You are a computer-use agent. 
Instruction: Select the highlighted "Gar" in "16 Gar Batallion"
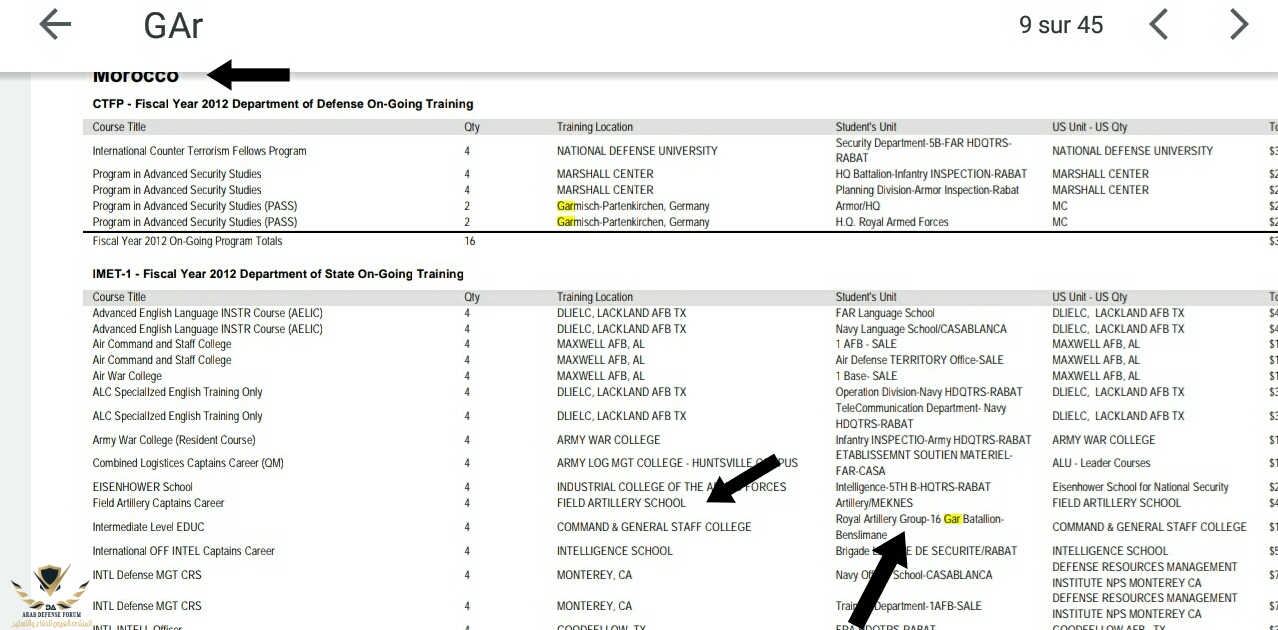[952, 519]
